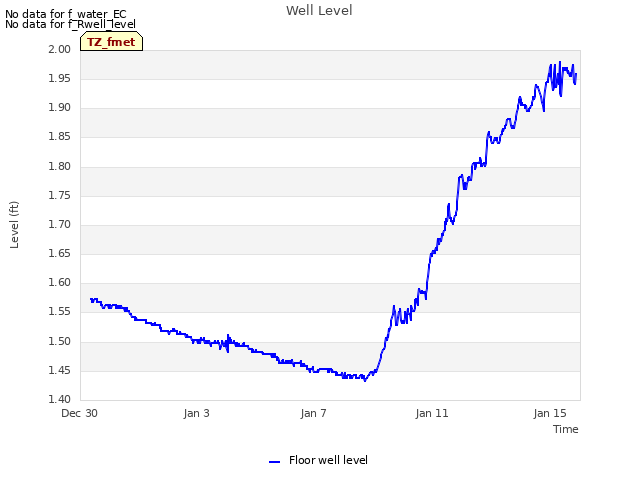Click the Jan 15 x-axis tick label

pos(550,413)
